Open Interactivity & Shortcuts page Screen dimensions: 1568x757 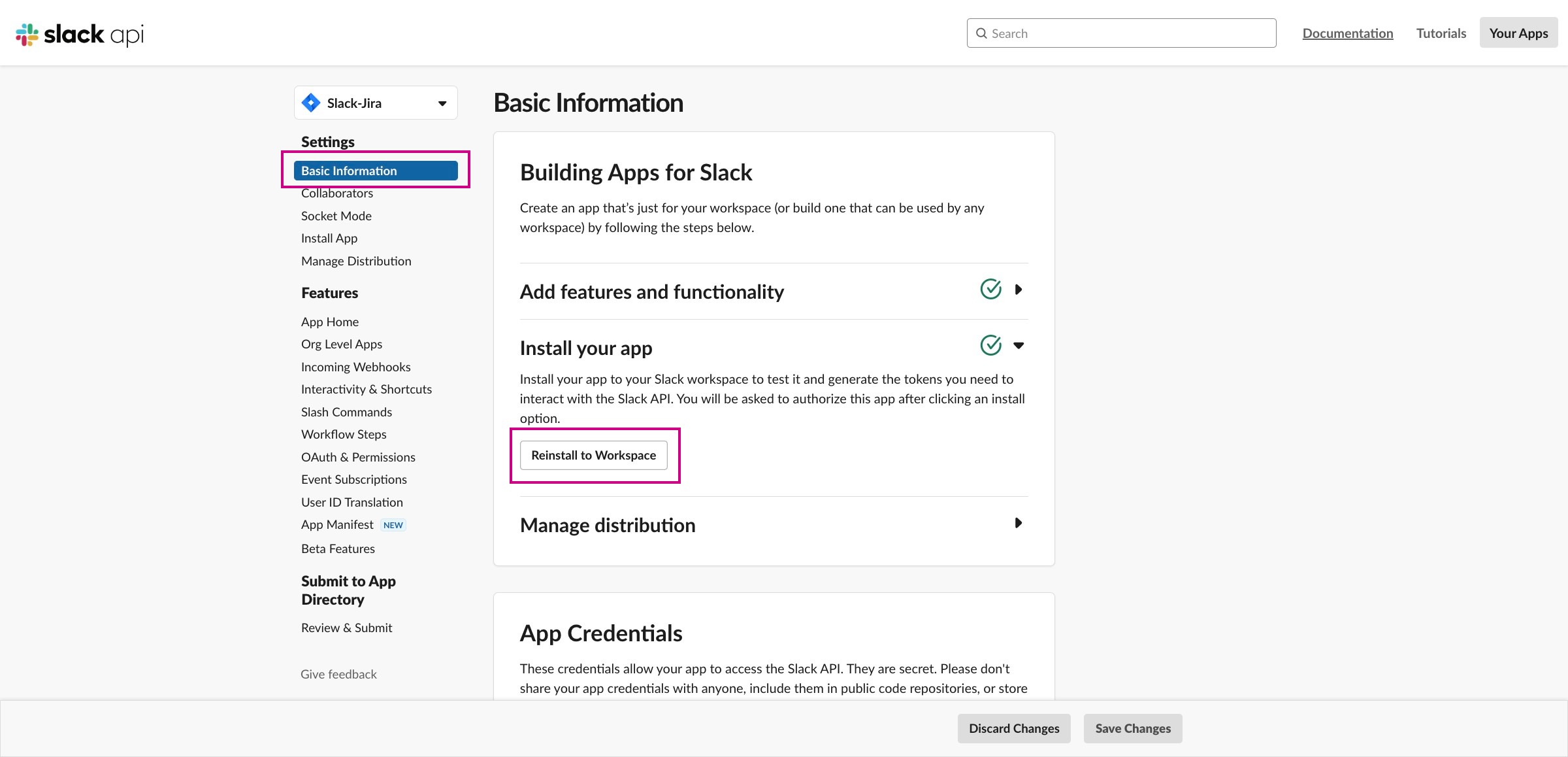[x=367, y=389]
